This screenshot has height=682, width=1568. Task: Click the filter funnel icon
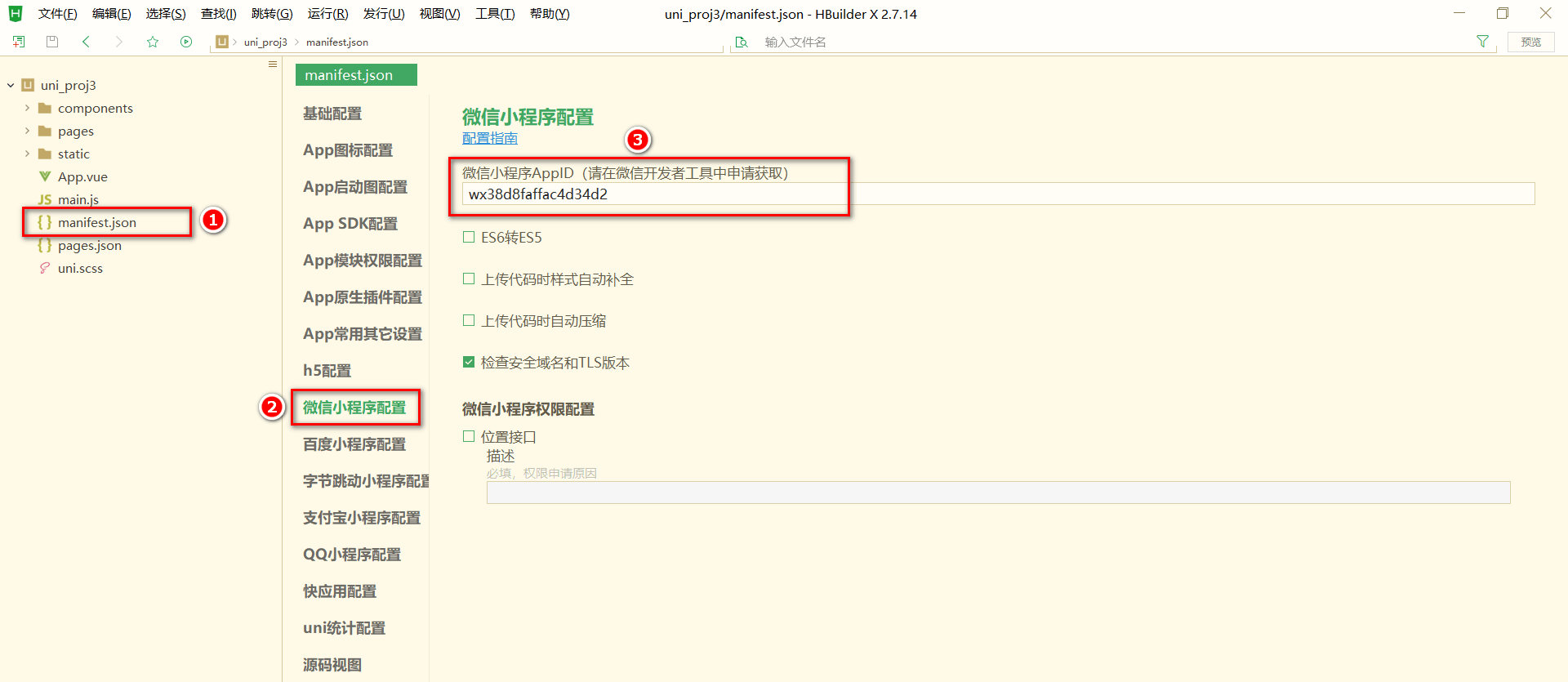[x=1482, y=42]
